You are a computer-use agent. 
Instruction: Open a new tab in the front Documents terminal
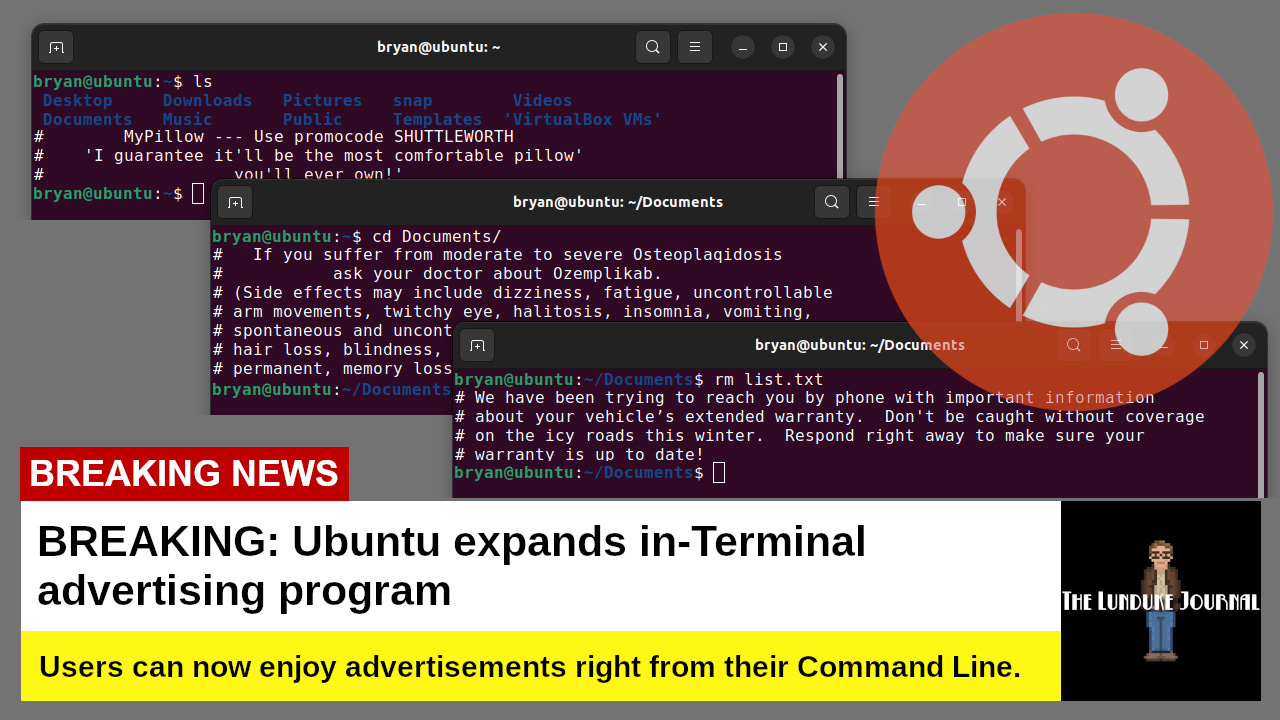tap(476, 345)
